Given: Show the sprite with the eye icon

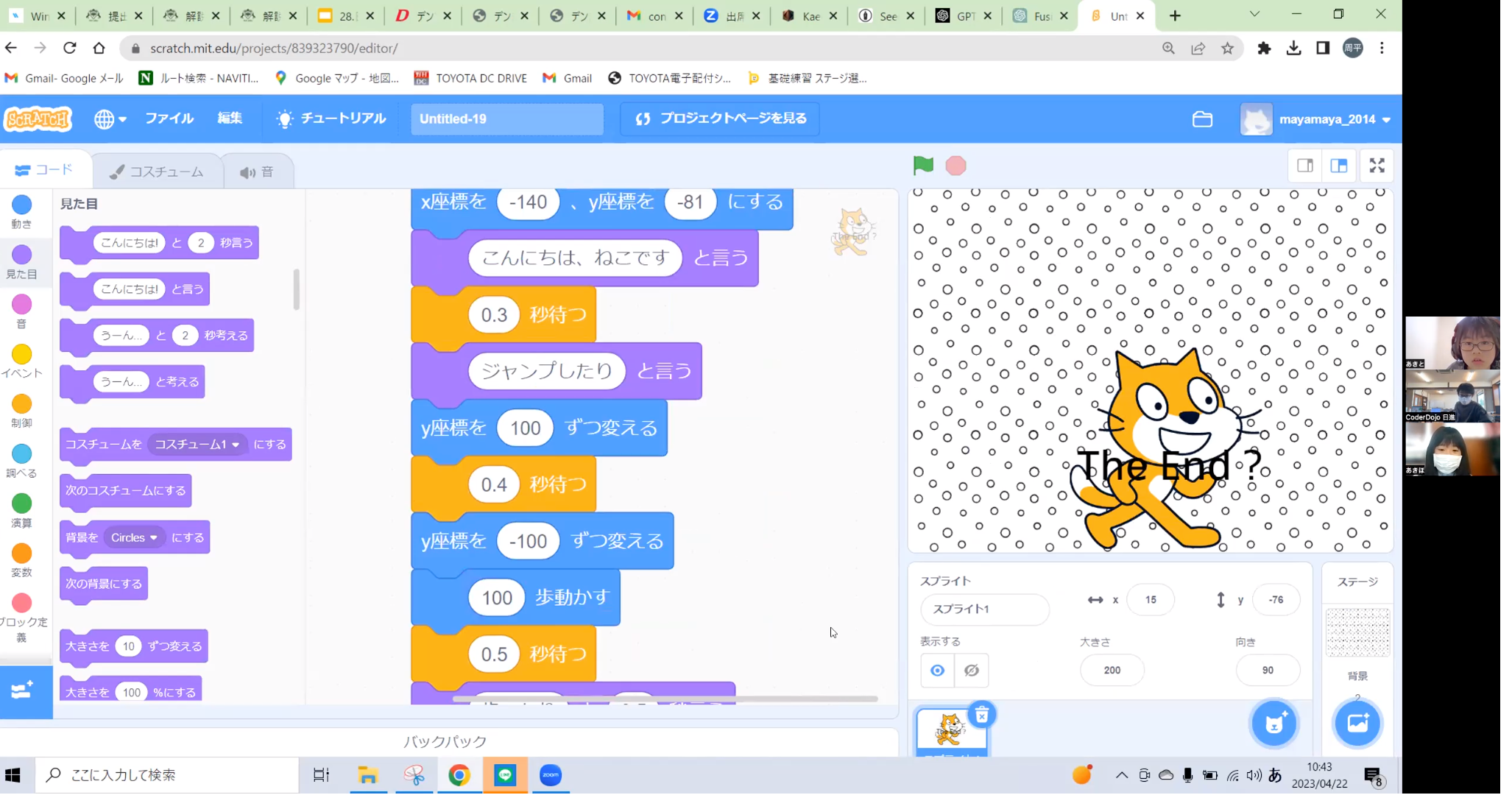Looking at the screenshot, I should pos(937,670).
